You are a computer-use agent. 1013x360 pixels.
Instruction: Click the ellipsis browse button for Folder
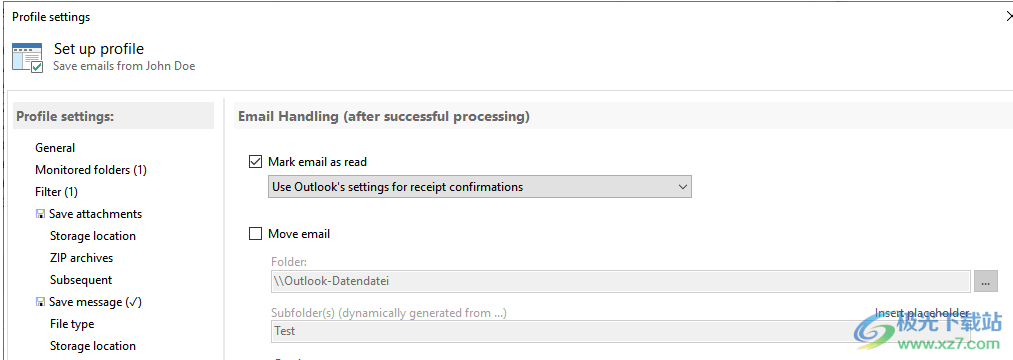pyautogui.click(x=985, y=281)
